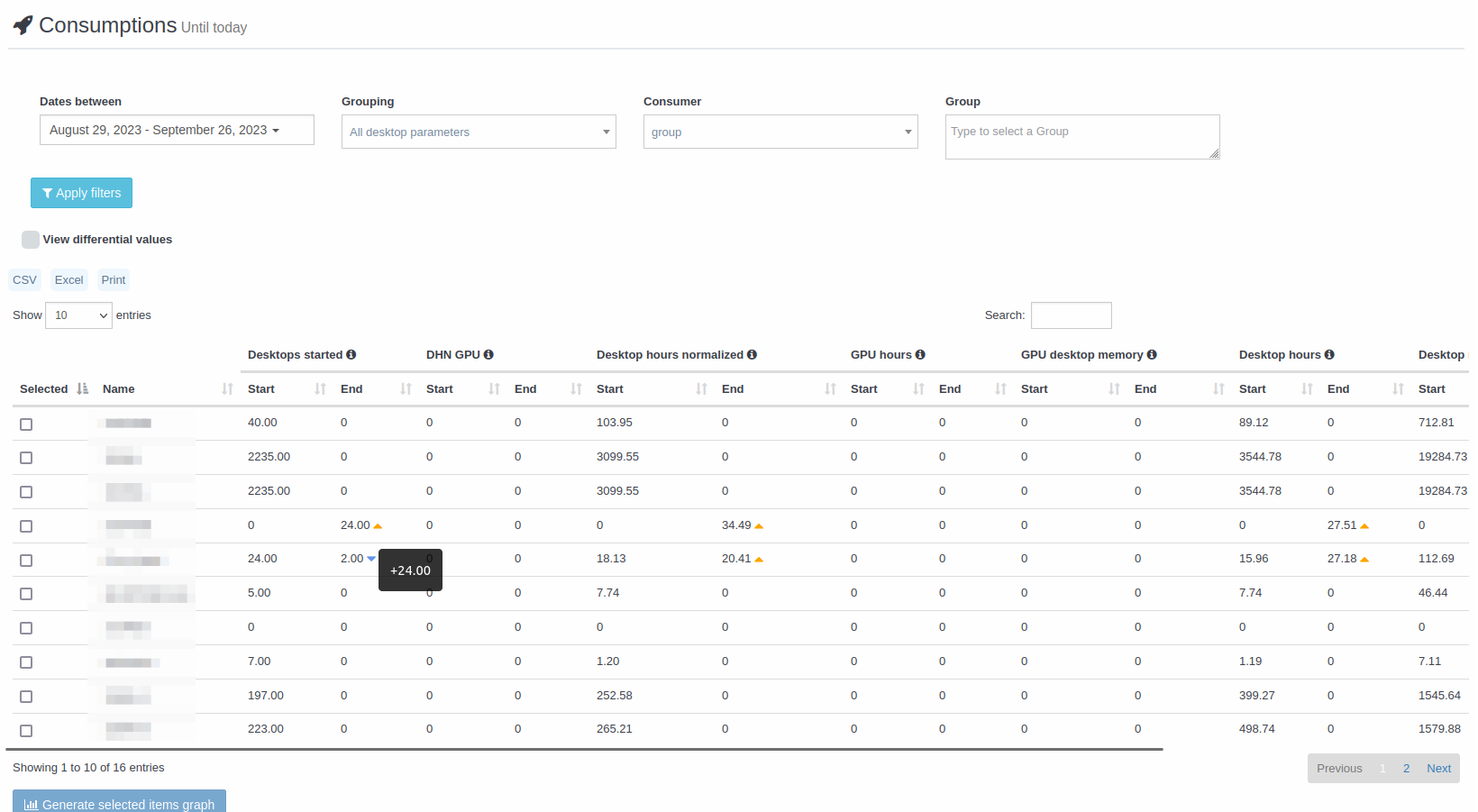This screenshot has width=1478, height=812.
Task: Sort table by the Name column icon
Action: tap(227, 389)
